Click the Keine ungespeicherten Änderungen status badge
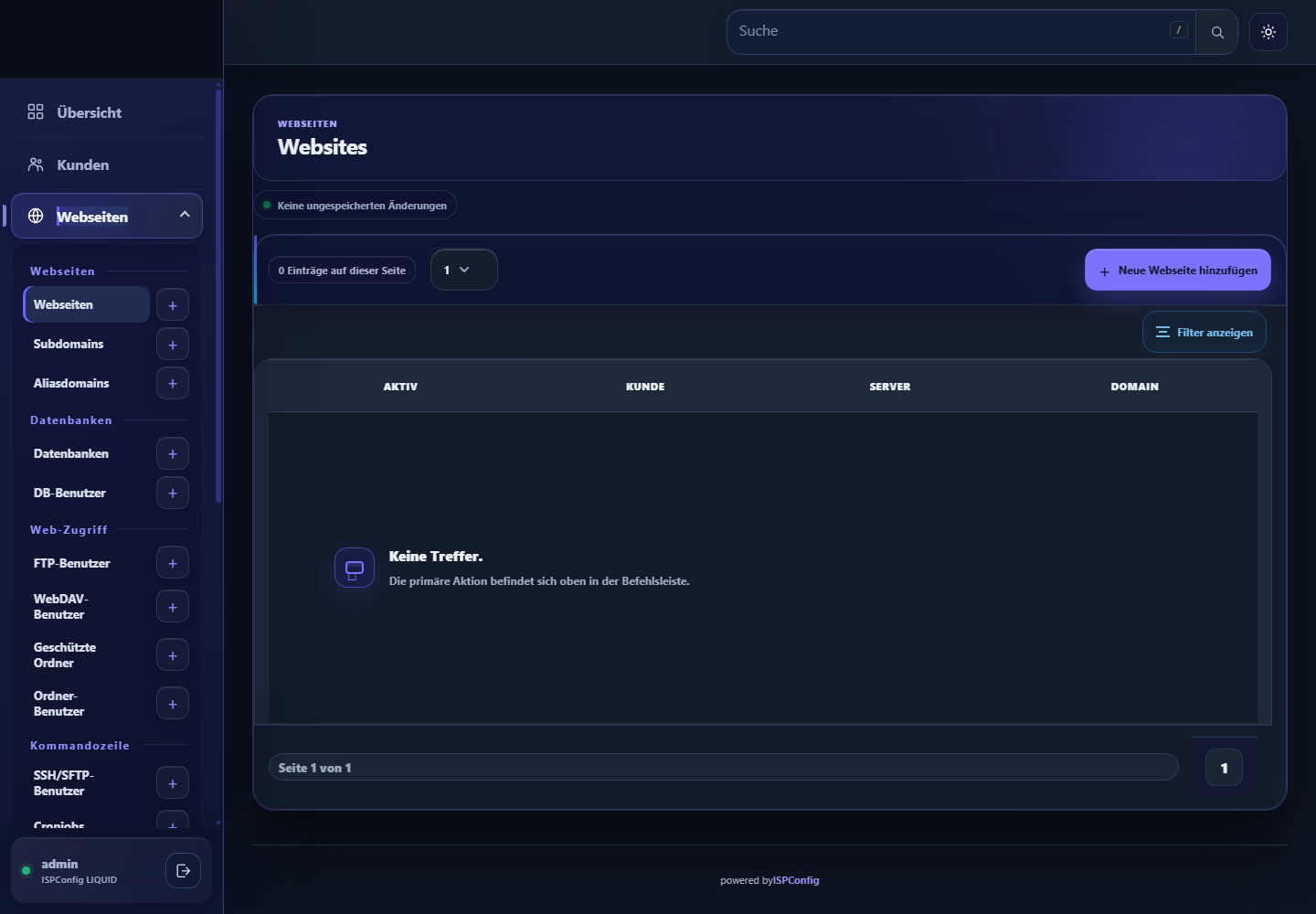This screenshot has height=914, width=1316. [356, 205]
